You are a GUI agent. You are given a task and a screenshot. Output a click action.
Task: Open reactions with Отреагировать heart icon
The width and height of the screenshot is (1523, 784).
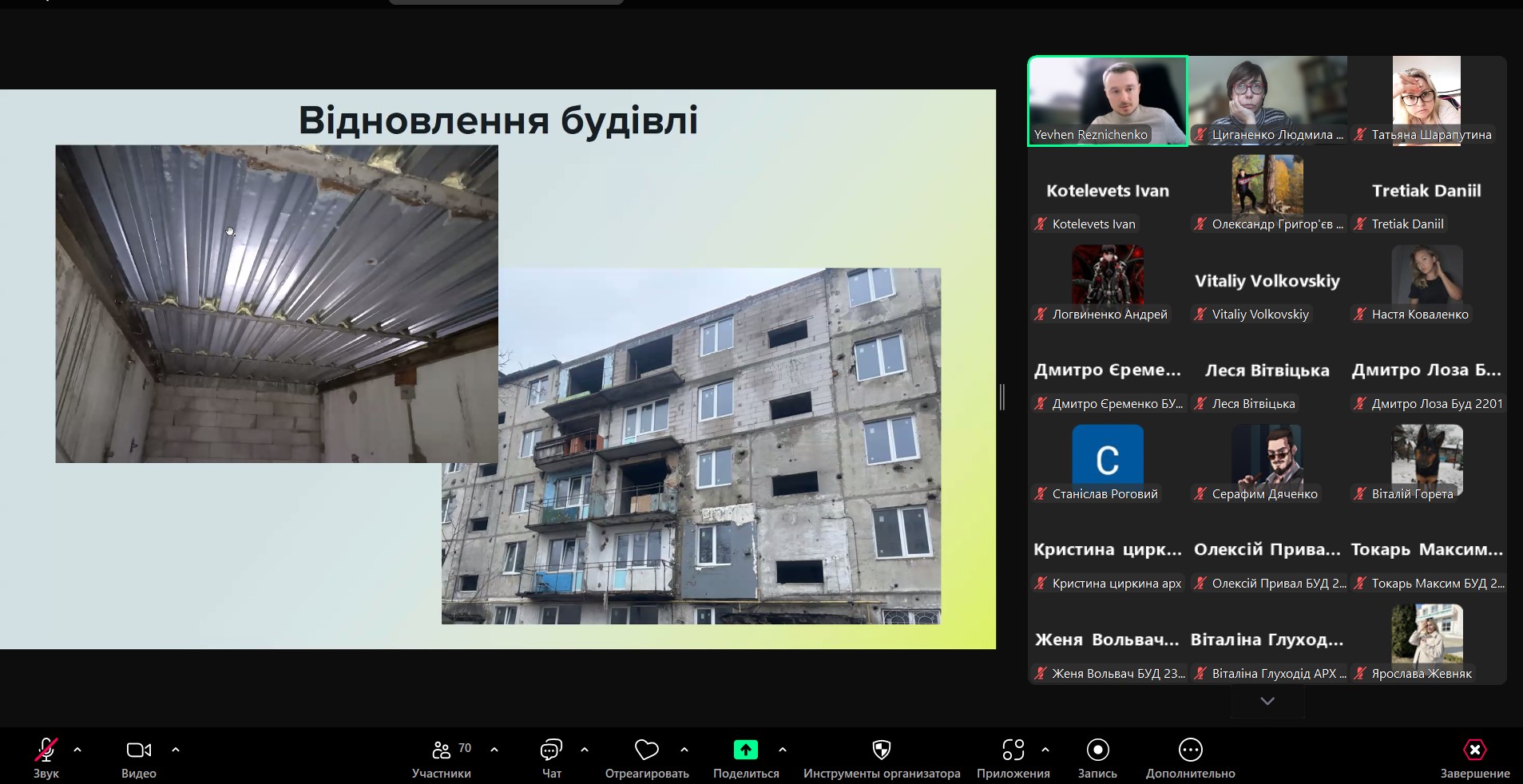pos(647,750)
